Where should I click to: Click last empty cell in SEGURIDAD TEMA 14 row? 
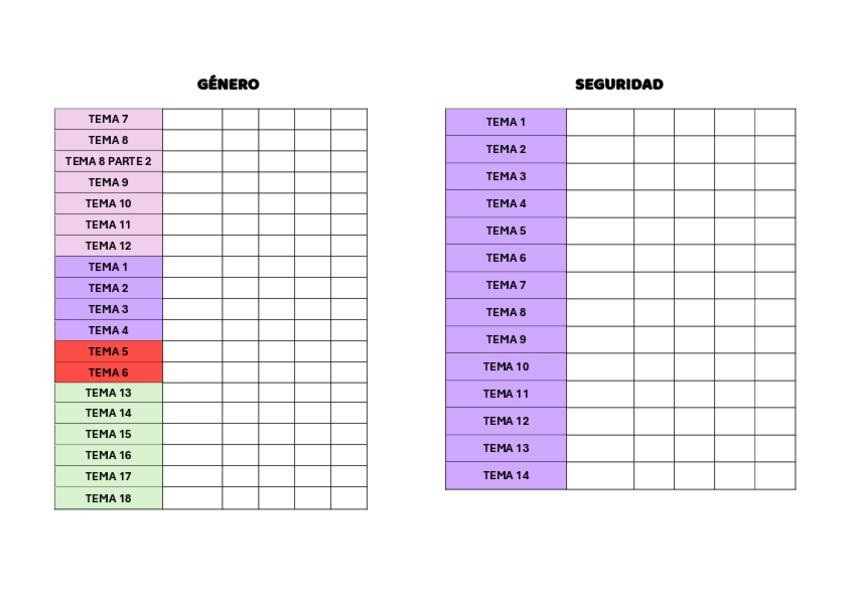click(775, 475)
